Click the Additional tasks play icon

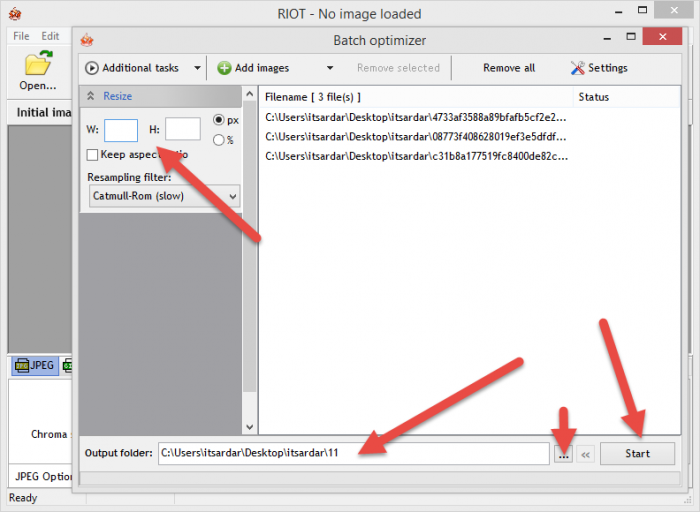(92, 68)
